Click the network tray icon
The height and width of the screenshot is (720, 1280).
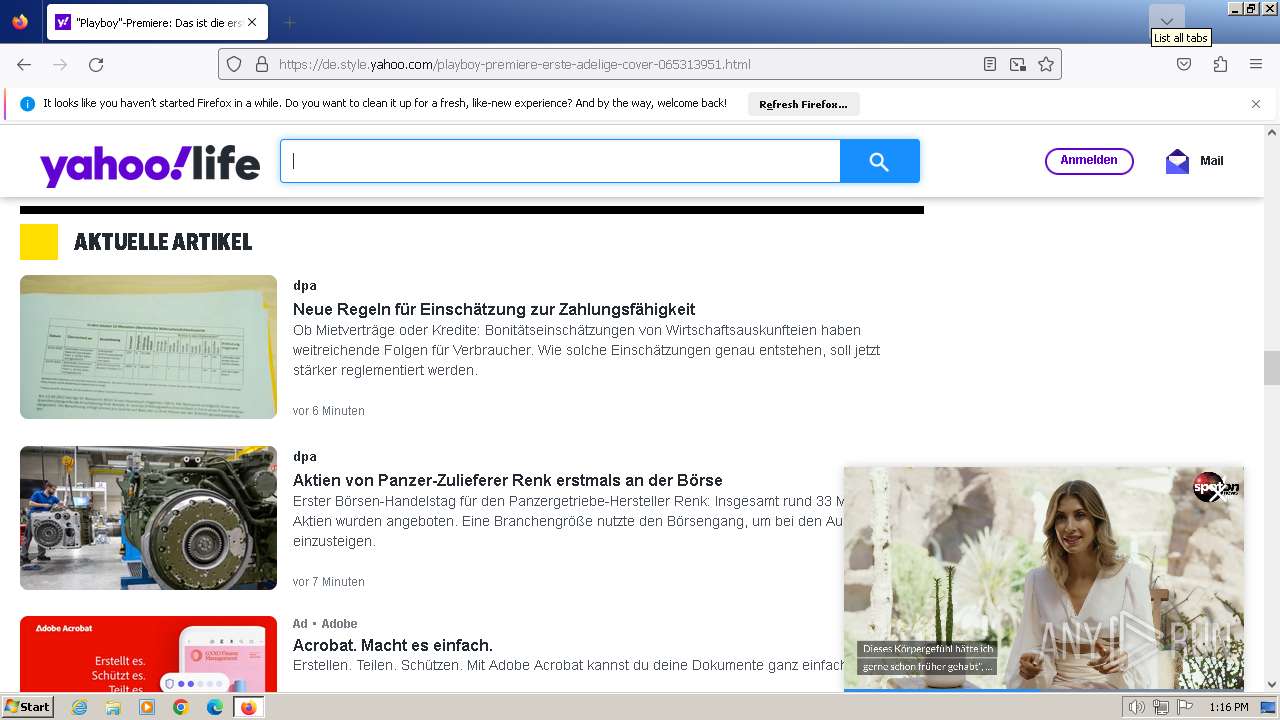pyautogui.click(x=1161, y=707)
